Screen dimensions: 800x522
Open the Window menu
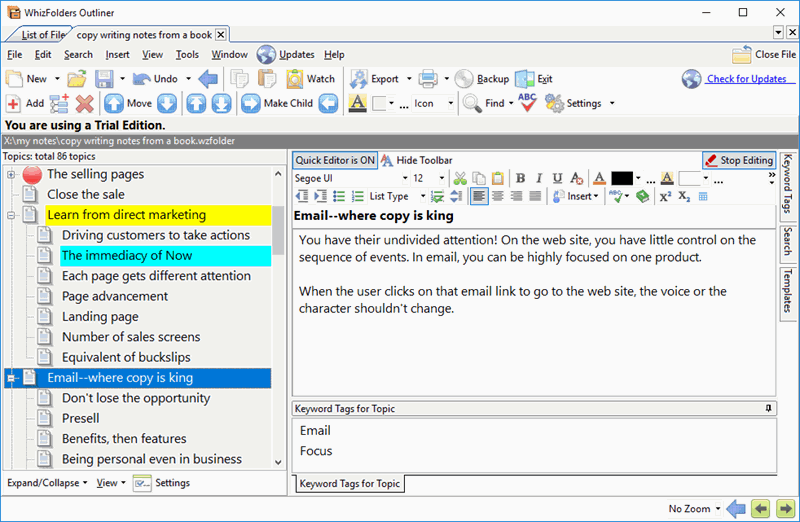click(230, 55)
